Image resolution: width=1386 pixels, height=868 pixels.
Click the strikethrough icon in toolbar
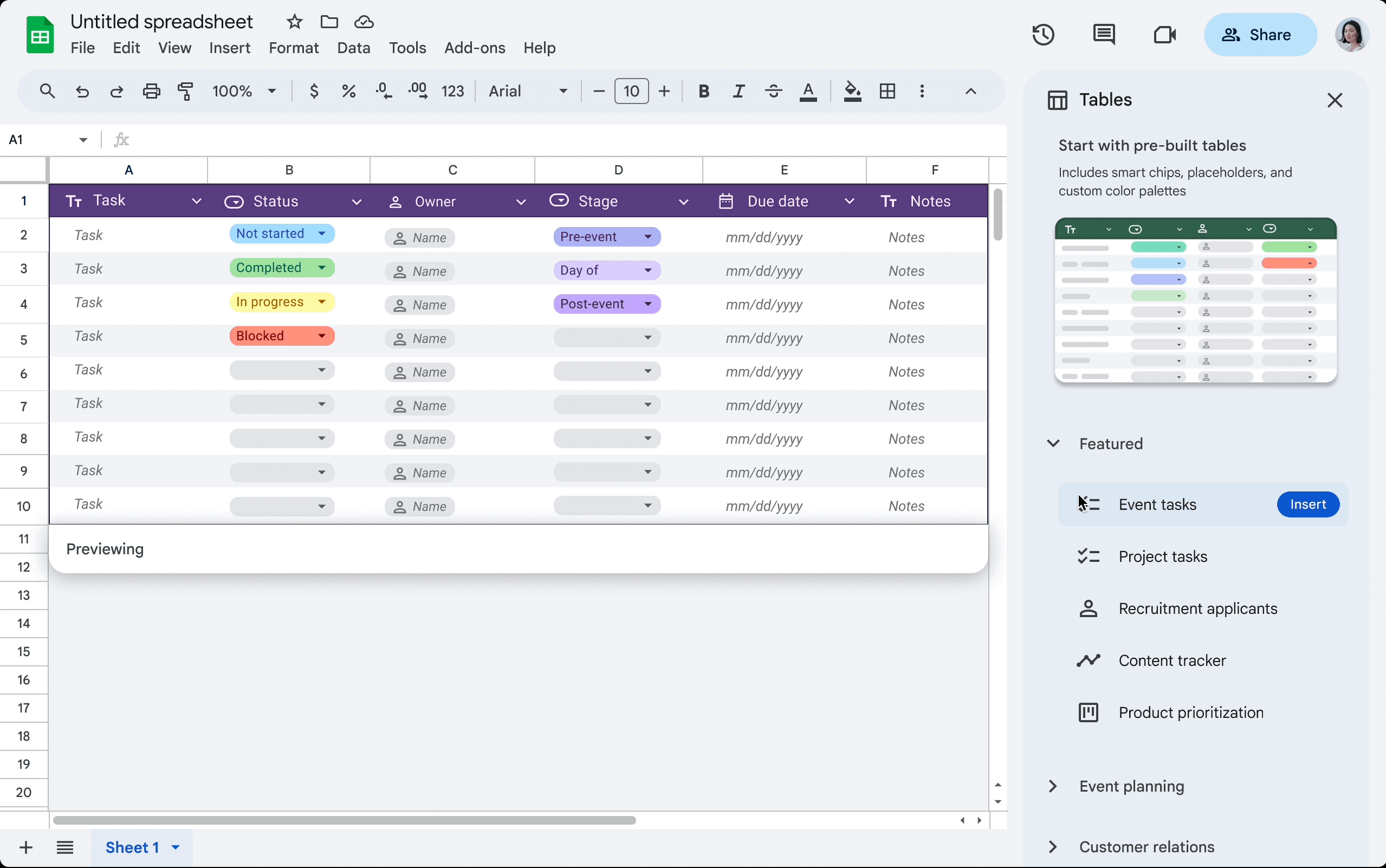click(x=772, y=92)
